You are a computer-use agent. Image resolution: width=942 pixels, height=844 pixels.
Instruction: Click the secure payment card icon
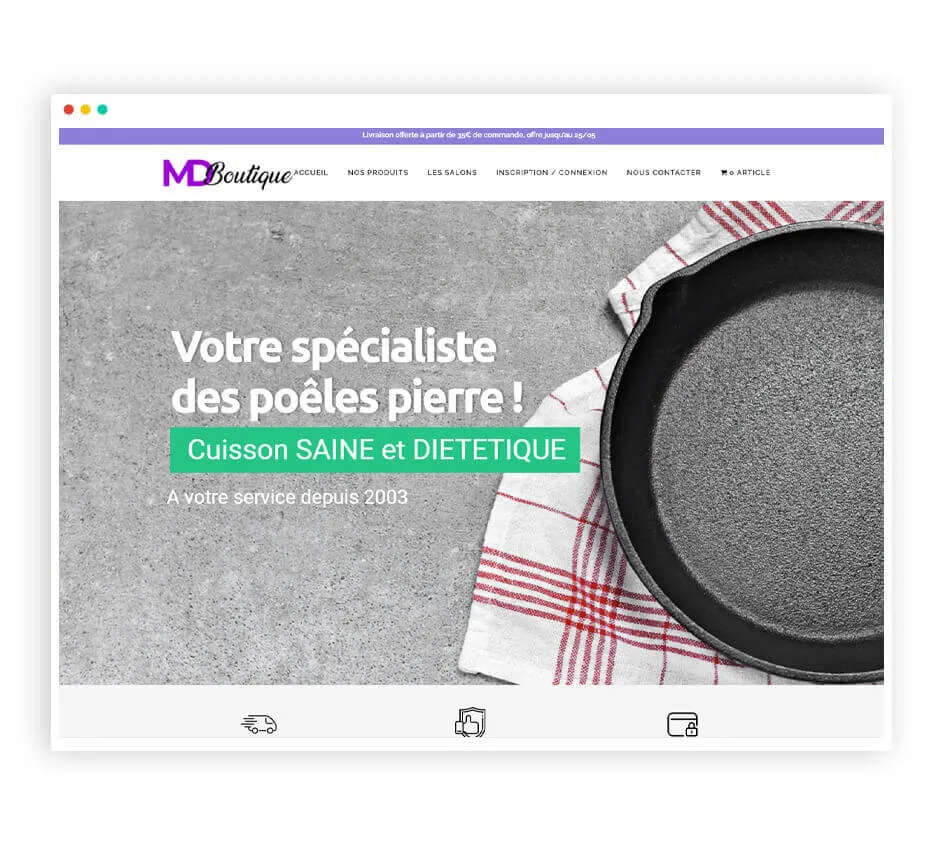(682, 724)
